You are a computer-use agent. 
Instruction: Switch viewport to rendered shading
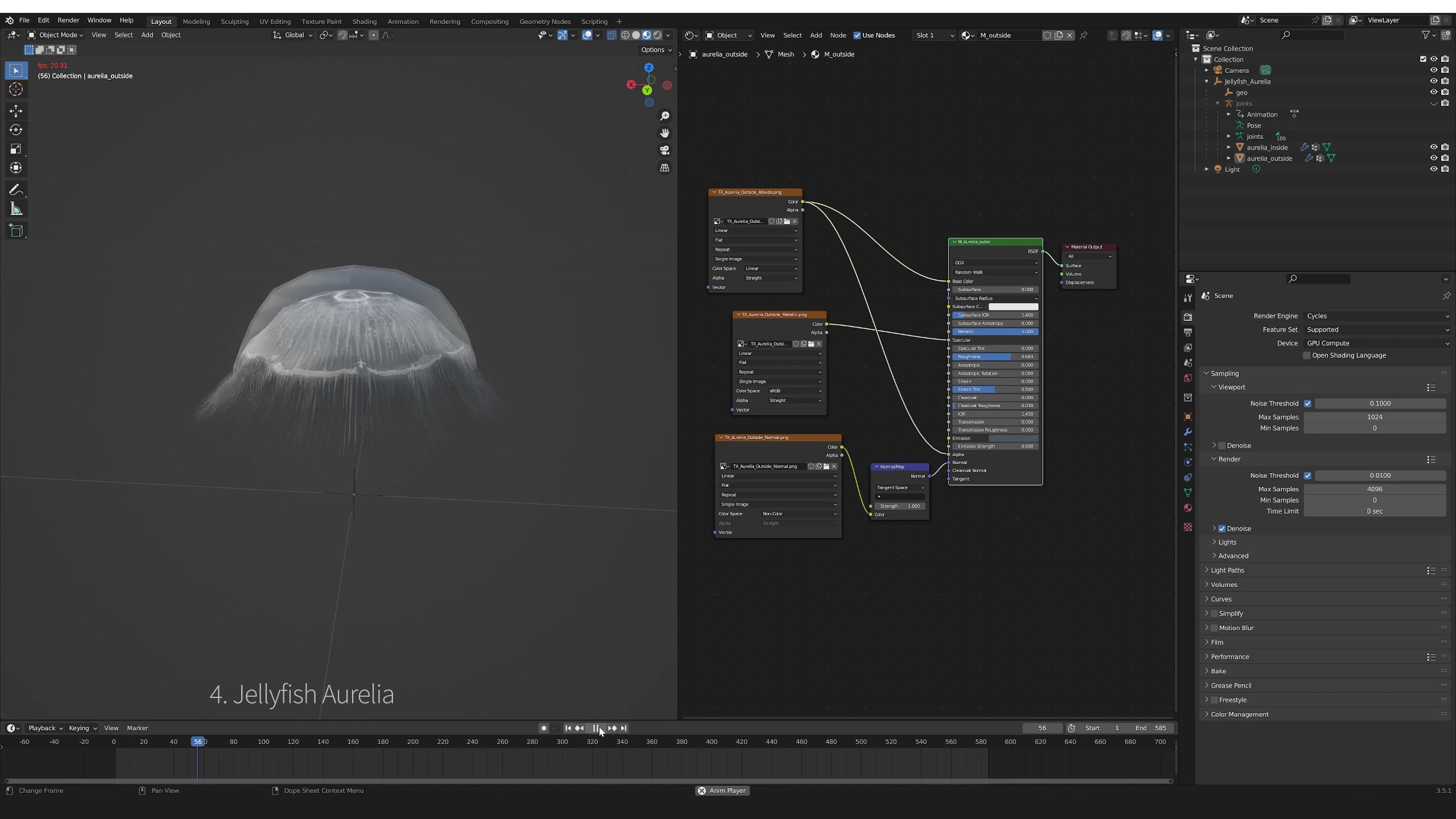[657, 35]
